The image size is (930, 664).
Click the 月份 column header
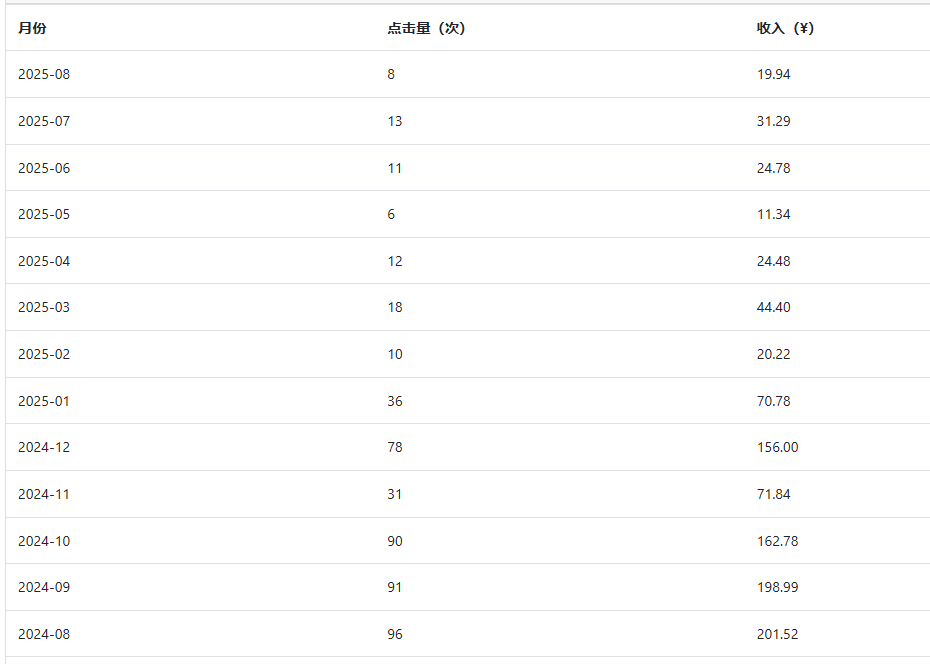click(32, 28)
